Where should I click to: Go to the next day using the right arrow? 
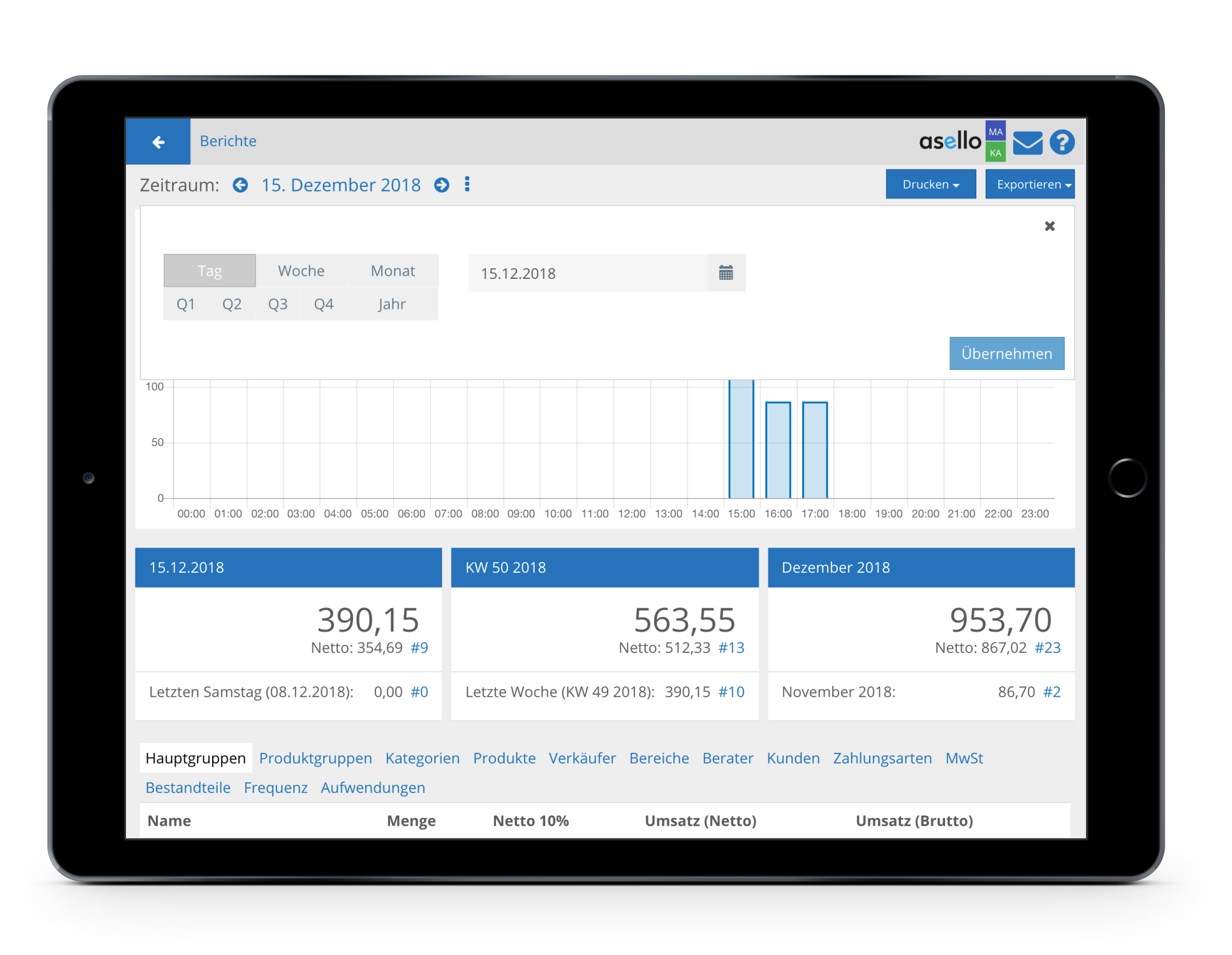click(442, 185)
